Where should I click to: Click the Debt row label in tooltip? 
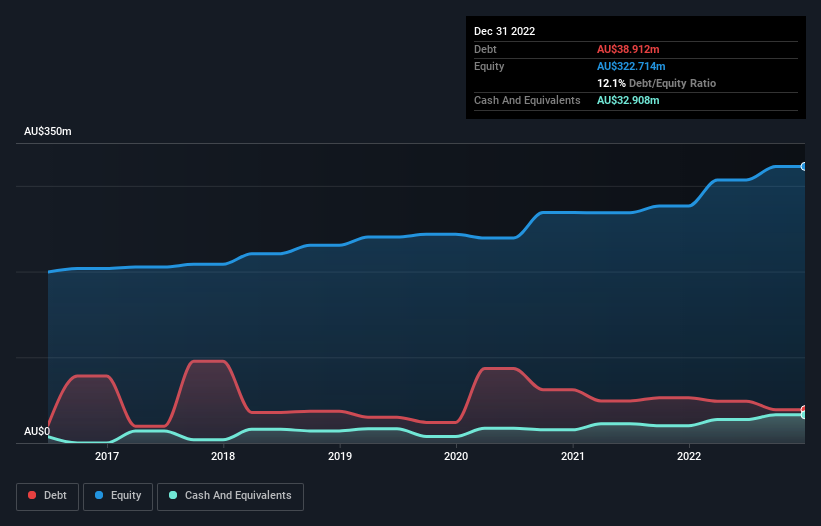pos(485,49)
